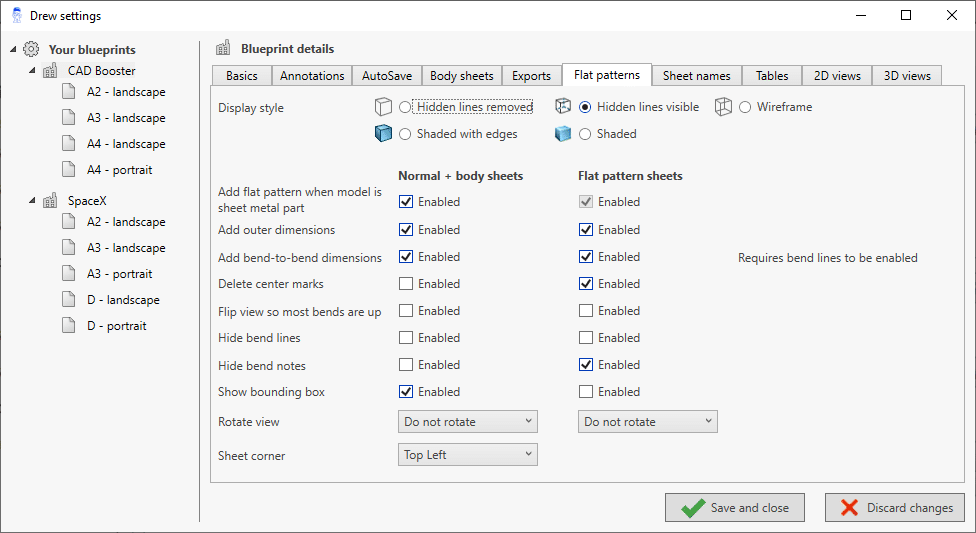976x533 pixels.
Task: Click the SpaceX building icon
Action: [50, 201]
